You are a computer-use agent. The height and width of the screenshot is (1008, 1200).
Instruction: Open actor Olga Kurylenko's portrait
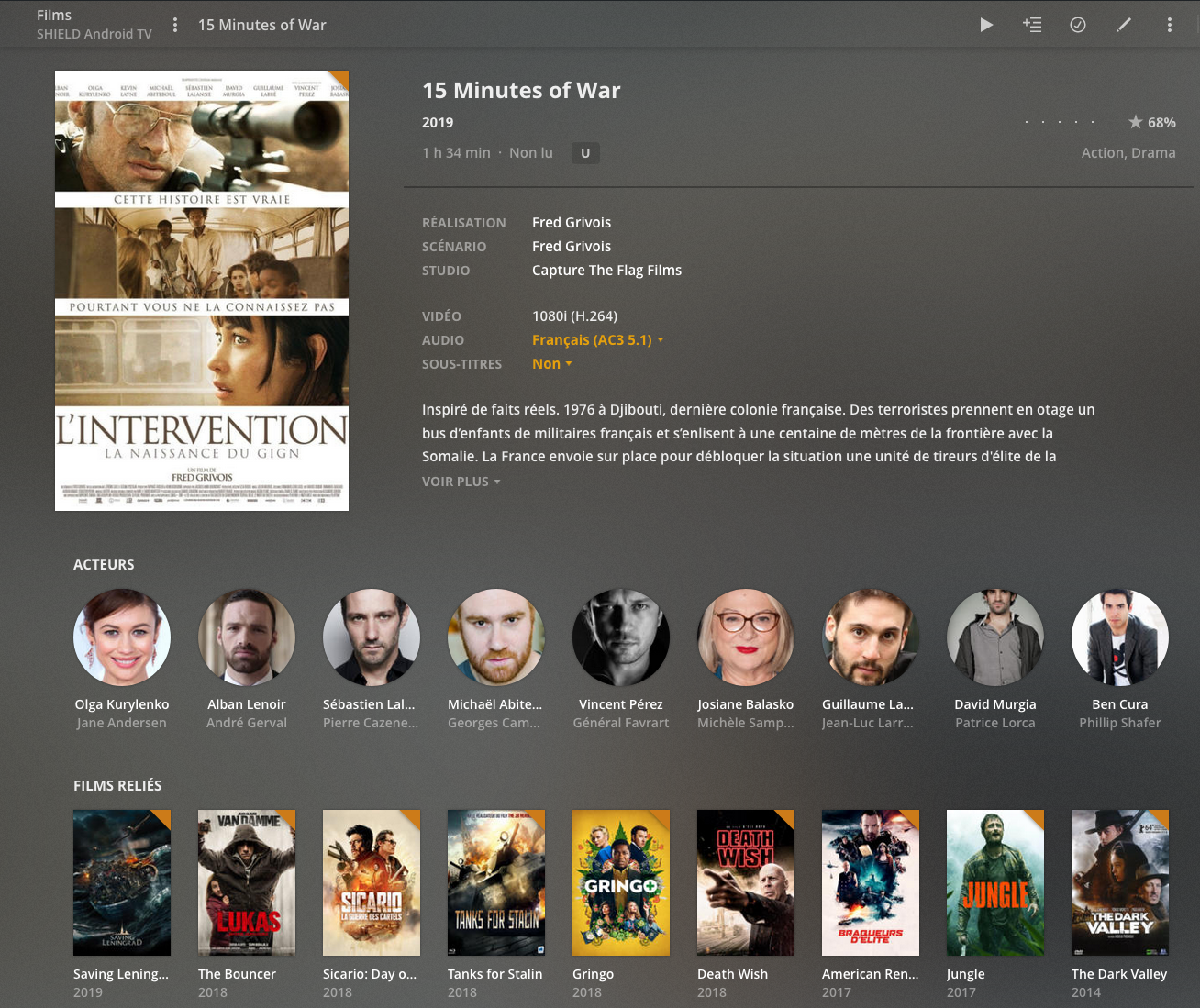(x=122, y=637)
